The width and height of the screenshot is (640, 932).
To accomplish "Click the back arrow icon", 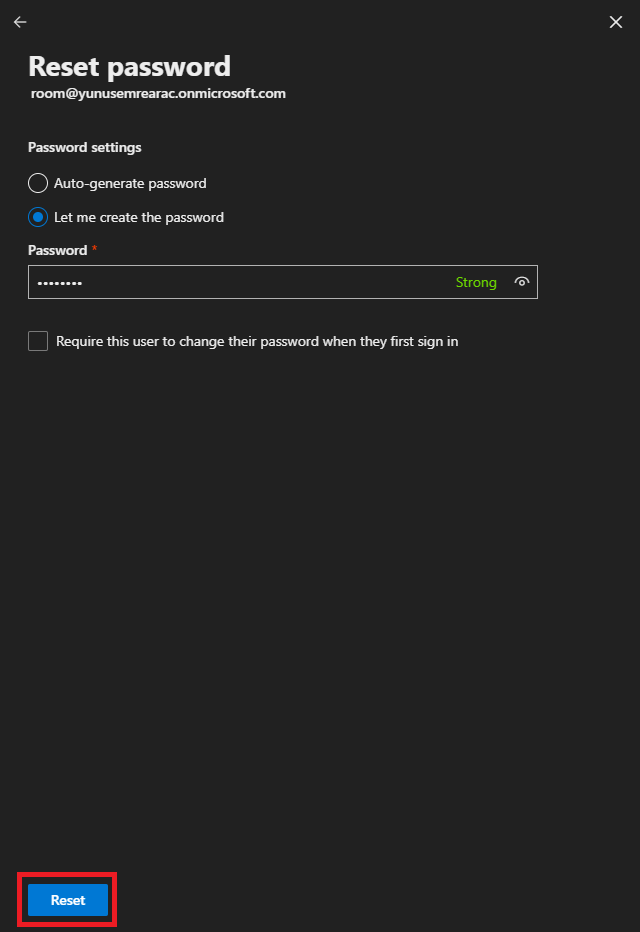I will 20,22.
